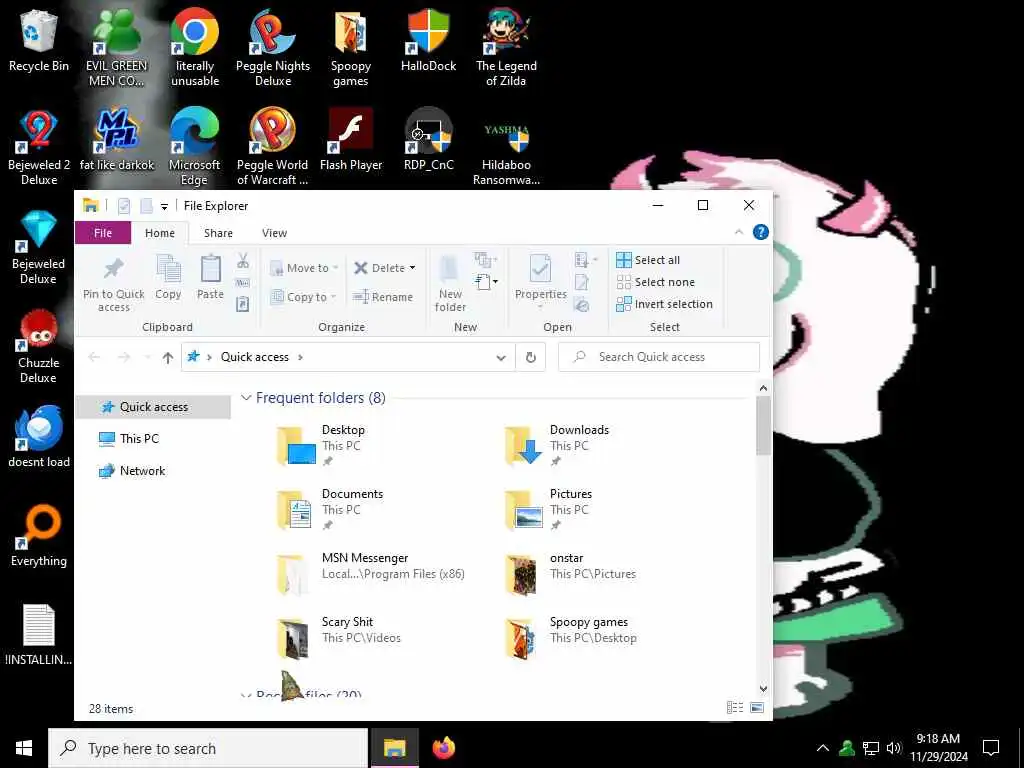Click the file list vertical scrollbar thumb
The height and width of the screenshot is (768, 1024).
pos(763,425)
